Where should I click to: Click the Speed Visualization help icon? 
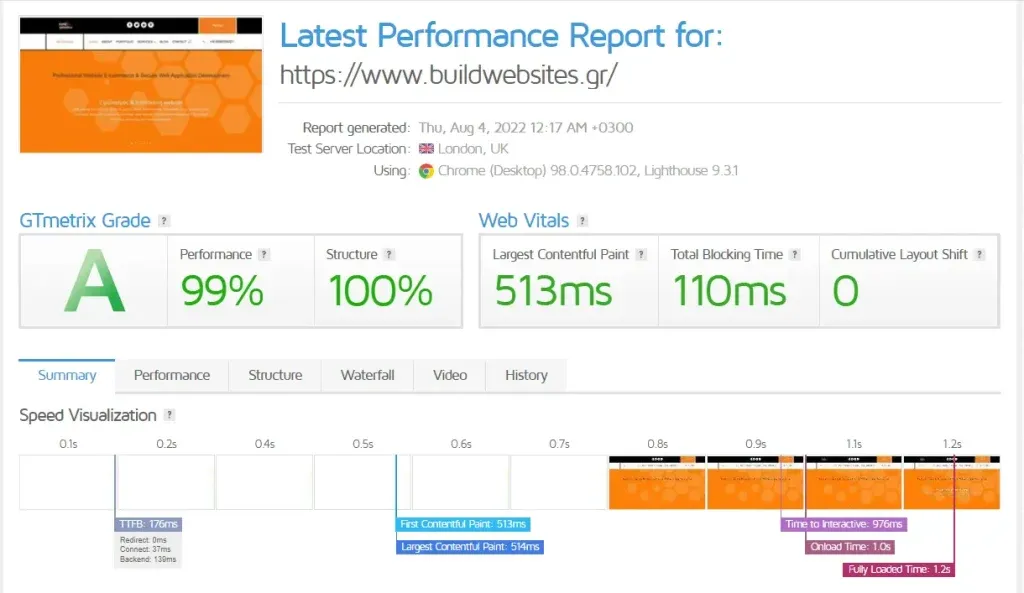click(x=170, y=416)
